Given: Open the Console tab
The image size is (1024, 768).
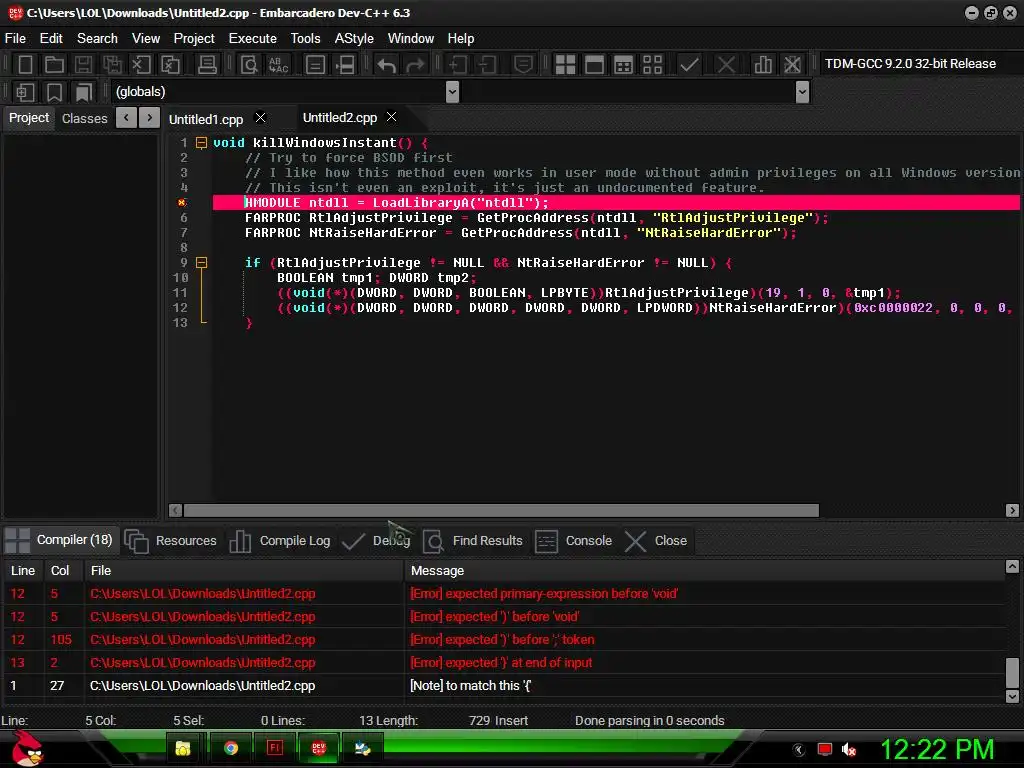Looking at the screenshot, I should point(573,541).
